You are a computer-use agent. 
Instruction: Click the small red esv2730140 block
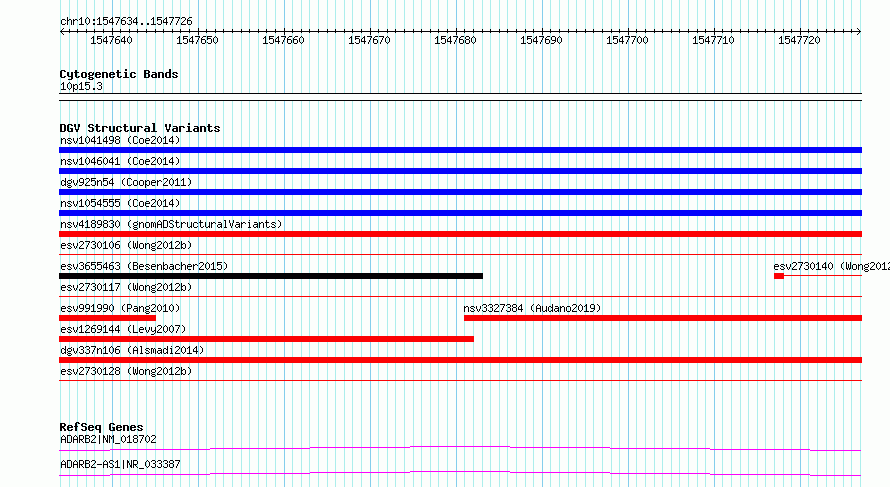[x=779, y=276]
